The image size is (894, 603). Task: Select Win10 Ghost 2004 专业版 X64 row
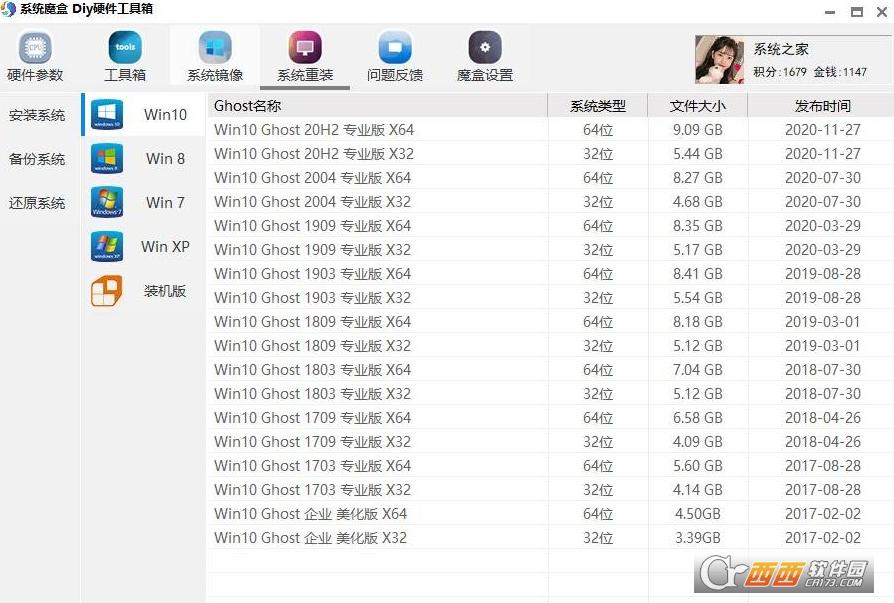click(550, 178)
